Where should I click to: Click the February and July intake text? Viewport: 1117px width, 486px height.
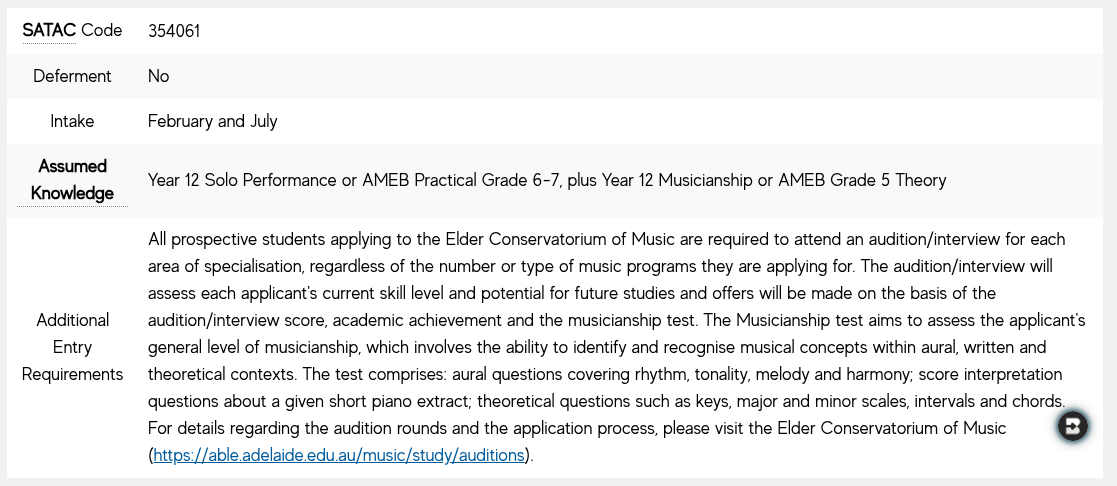point(212,121)
